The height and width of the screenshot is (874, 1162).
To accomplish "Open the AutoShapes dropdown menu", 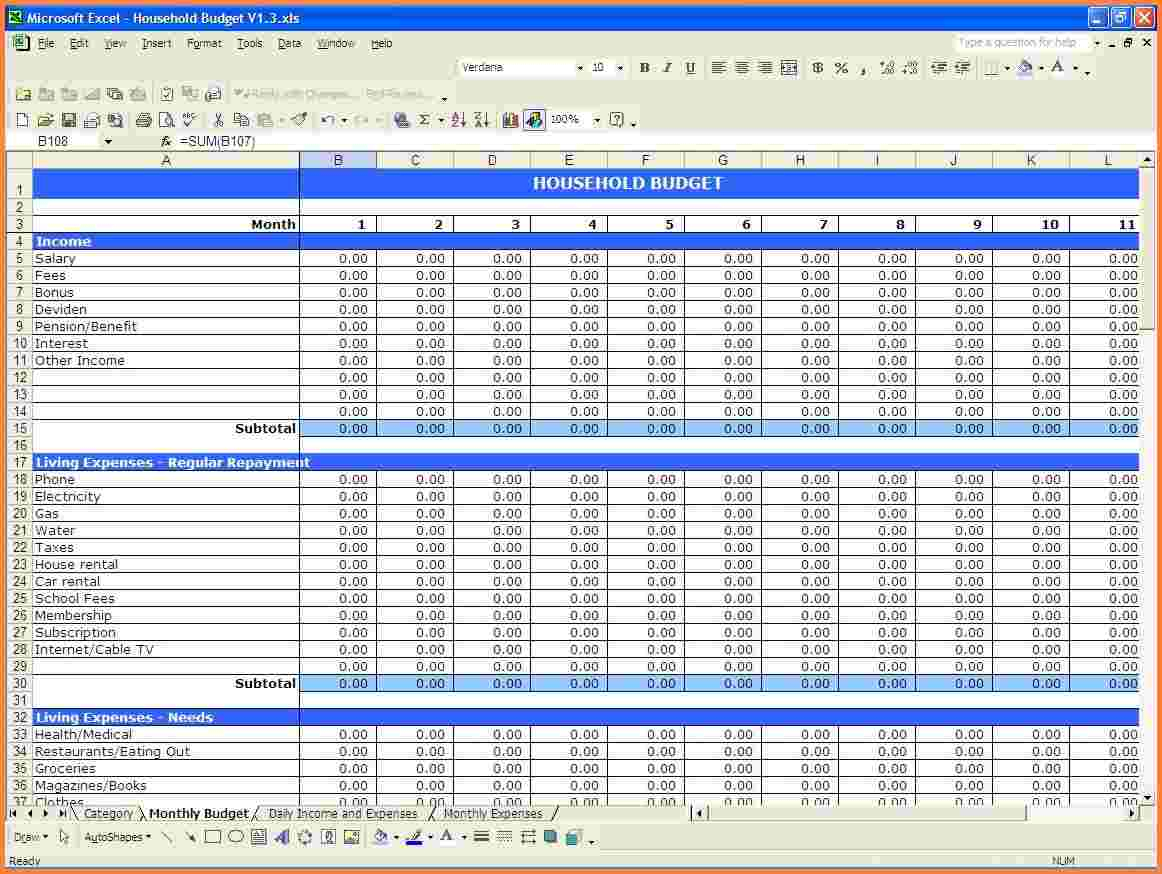I will pos(117,837).
